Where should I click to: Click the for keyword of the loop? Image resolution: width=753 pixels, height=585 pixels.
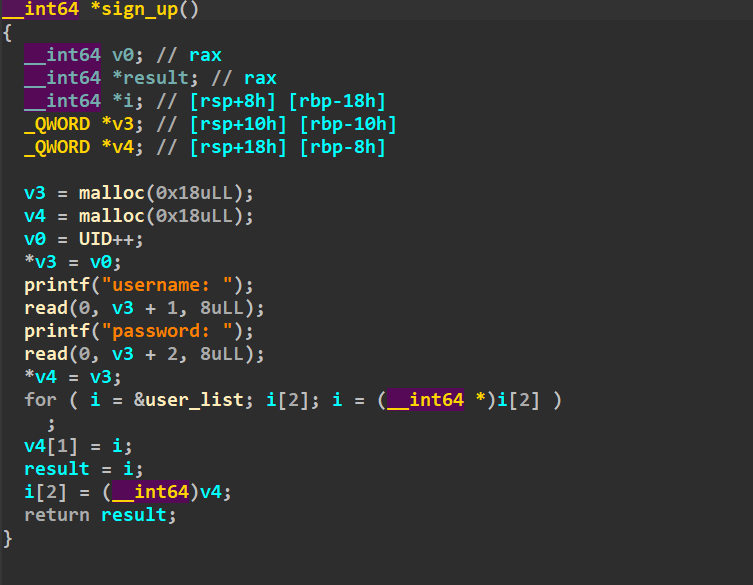click(x=40, y=400)
